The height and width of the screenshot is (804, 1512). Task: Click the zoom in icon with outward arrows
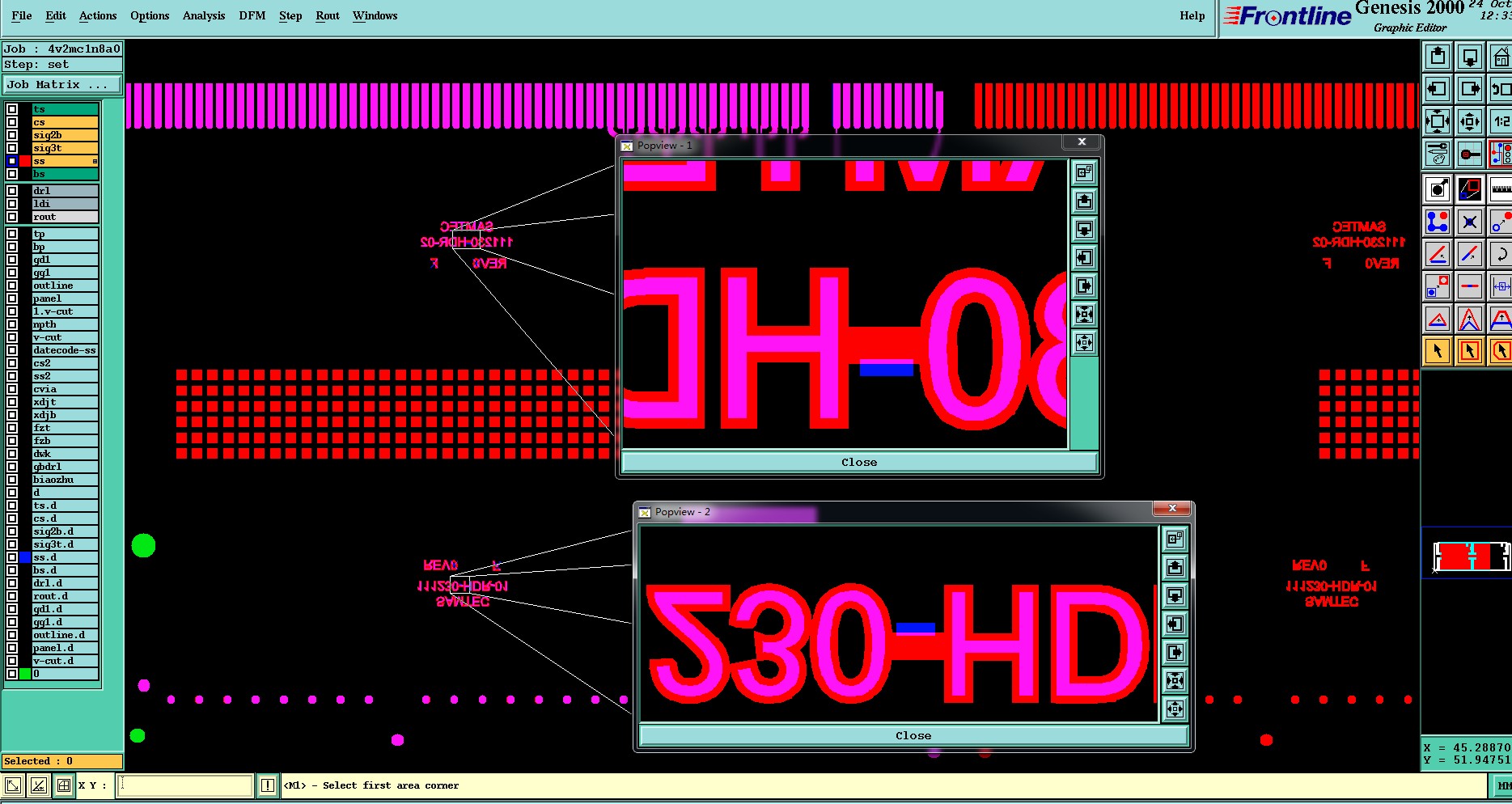[x=1438, y=121]
